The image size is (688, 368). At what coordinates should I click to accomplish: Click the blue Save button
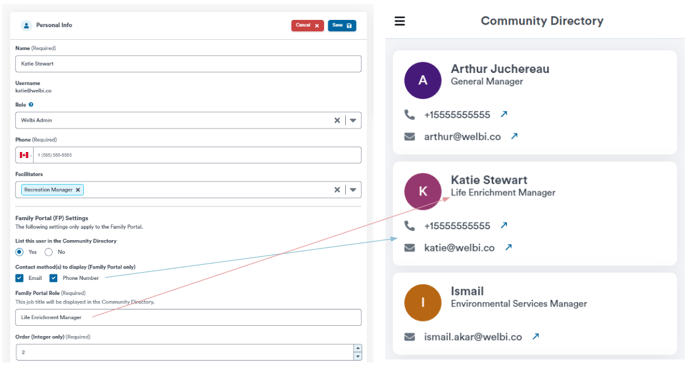tap(342, 25)
